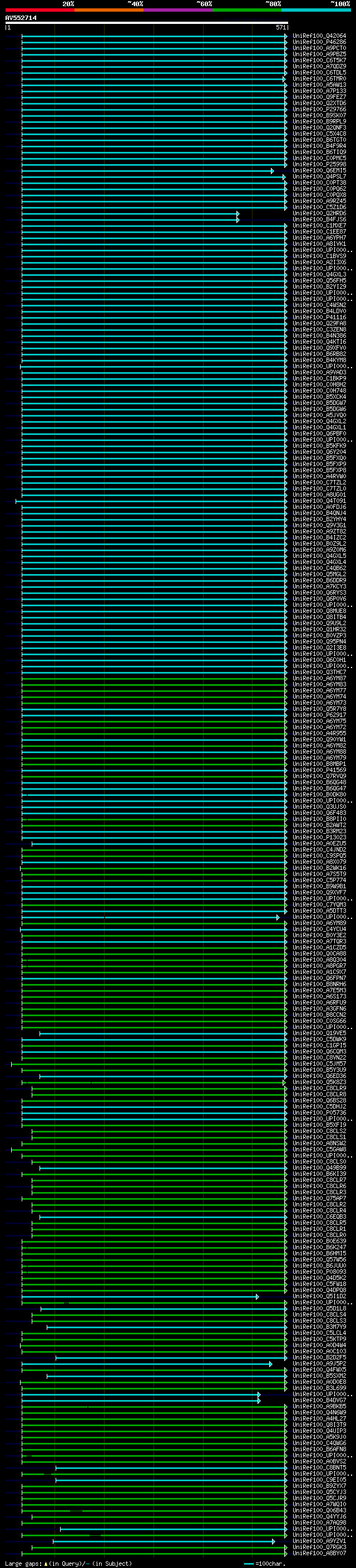Click hit UniRef100_A4R955

(319, 734)
